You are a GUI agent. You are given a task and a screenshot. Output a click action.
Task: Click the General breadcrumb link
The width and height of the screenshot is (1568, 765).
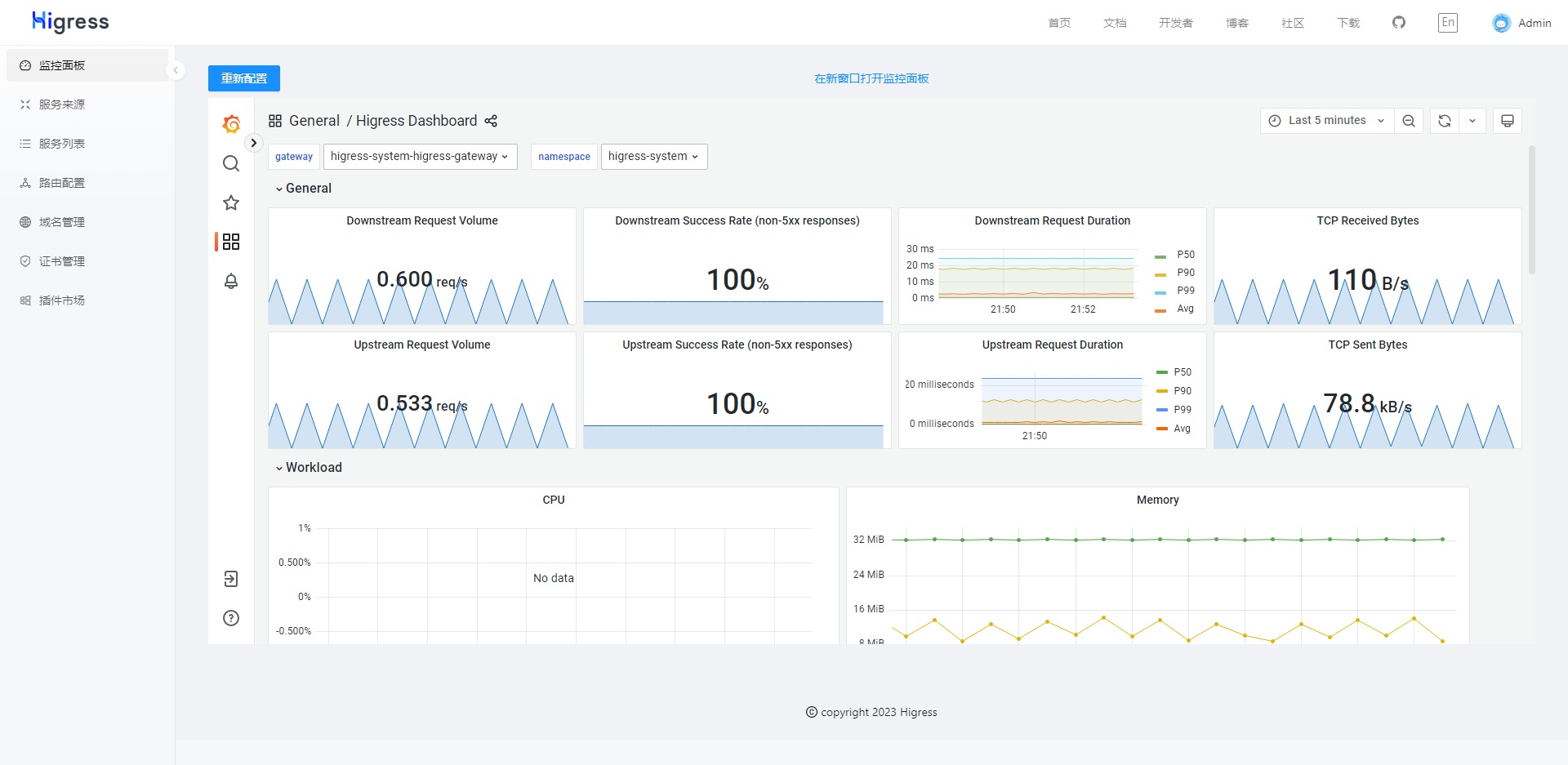[x=314, y=121]
